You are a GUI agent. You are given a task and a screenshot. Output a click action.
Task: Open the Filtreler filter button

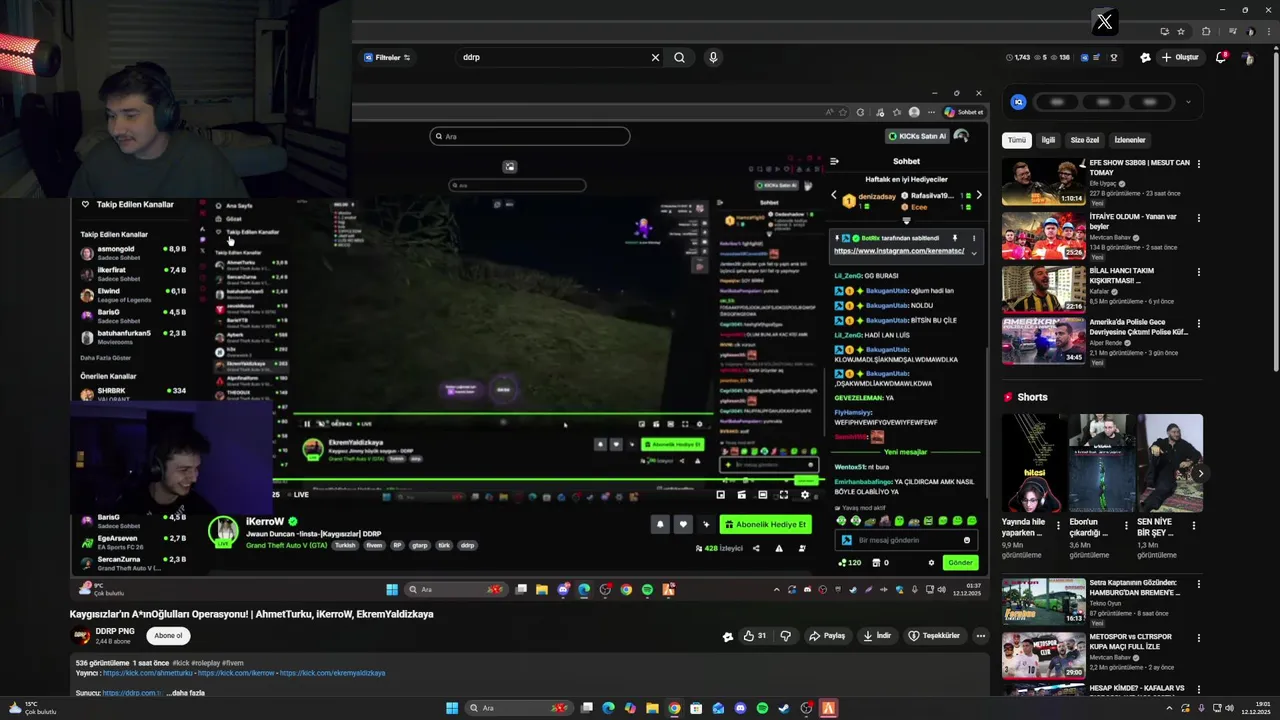[387, 57]
